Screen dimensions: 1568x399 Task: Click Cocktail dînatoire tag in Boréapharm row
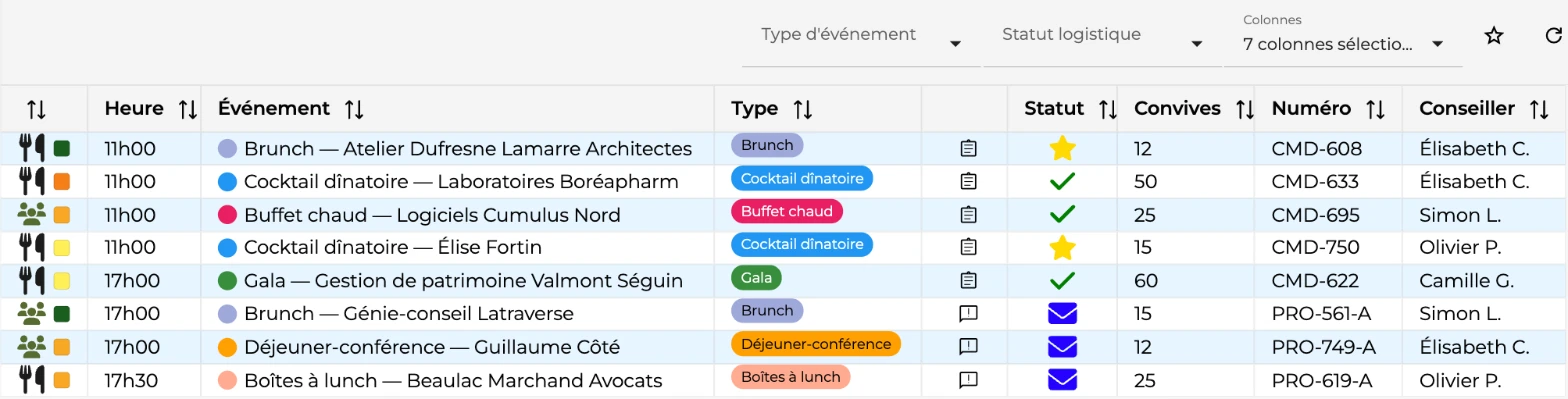[x=802, y=178]
